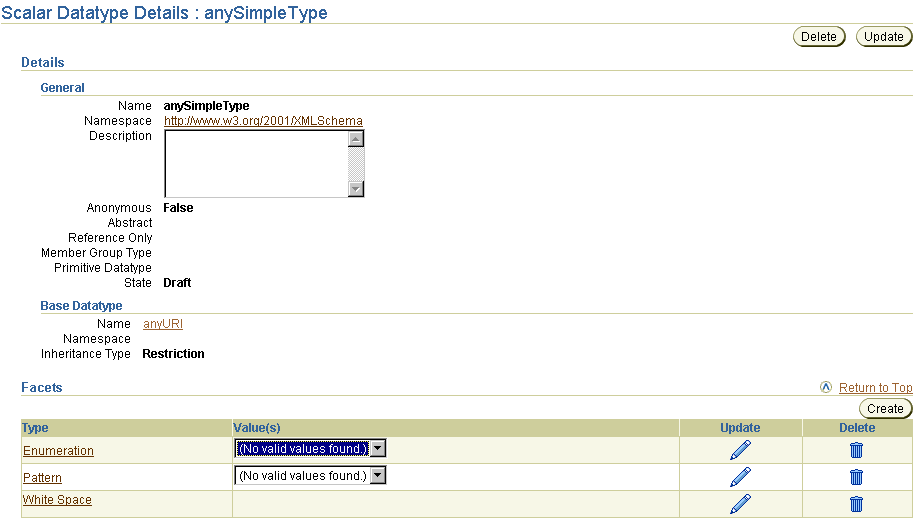The width and height of the screenshot is (915, 518).
Task: Click the Description scrollbar down arrow
Action: [356, 189]
